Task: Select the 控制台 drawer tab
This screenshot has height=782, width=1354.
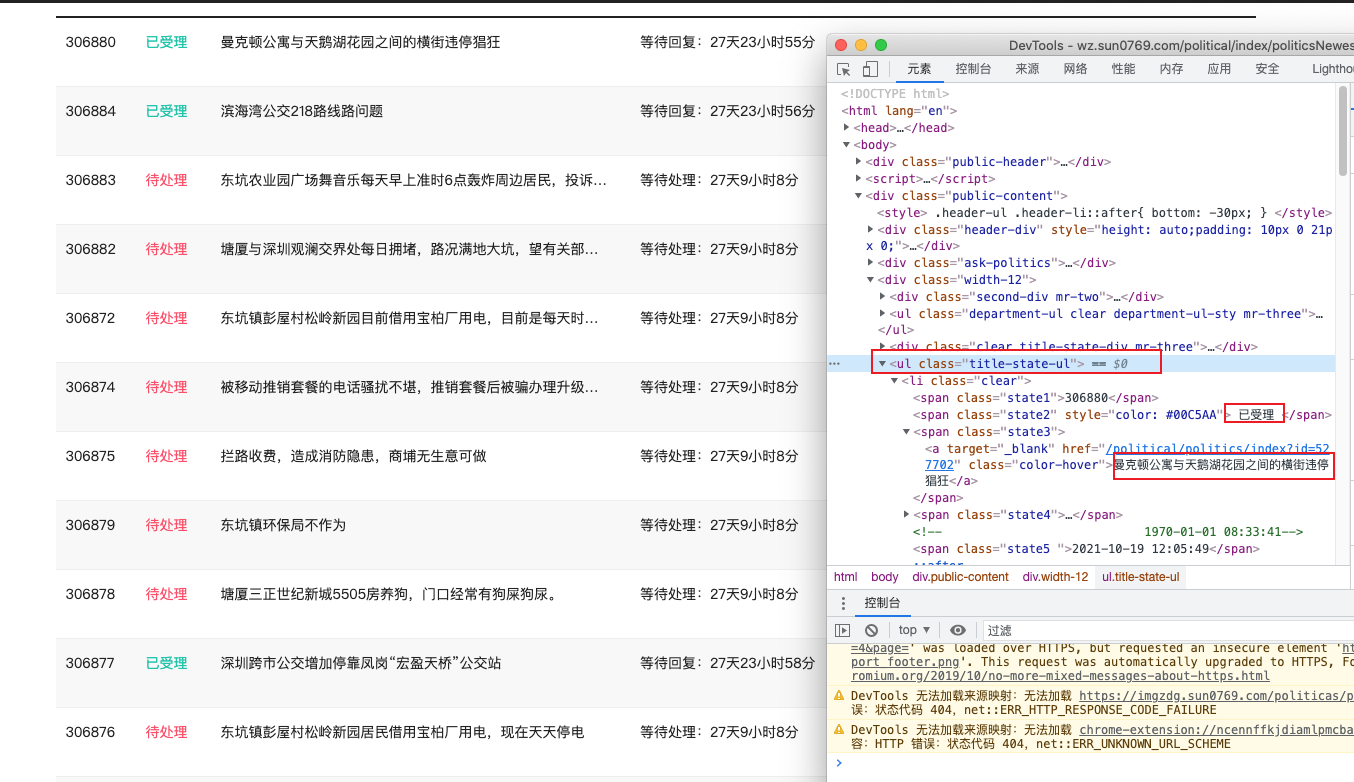Action: pyautogui.click(x=882, y=603)
